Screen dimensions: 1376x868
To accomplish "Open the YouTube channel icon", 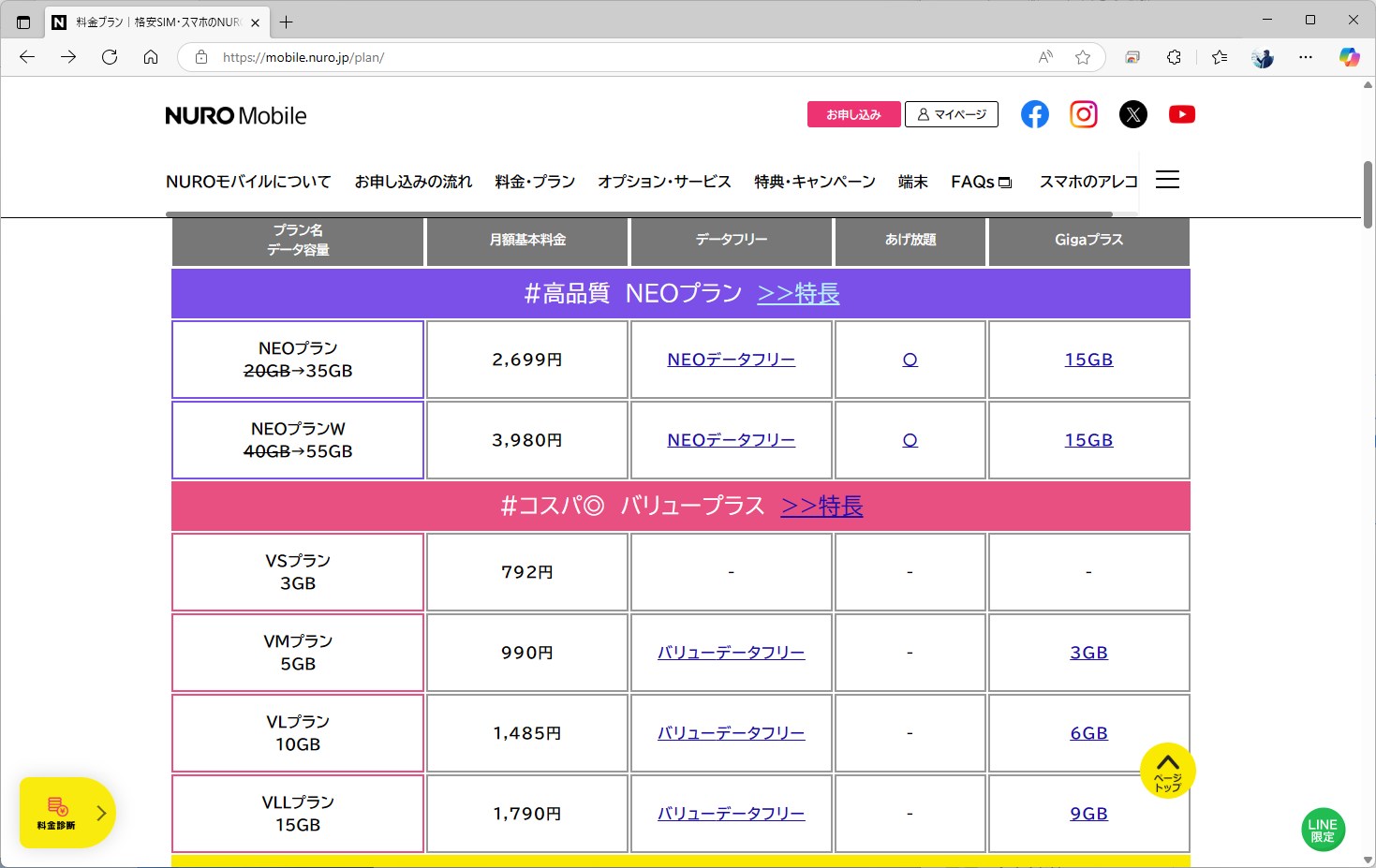I will [x=1181, y=113].
